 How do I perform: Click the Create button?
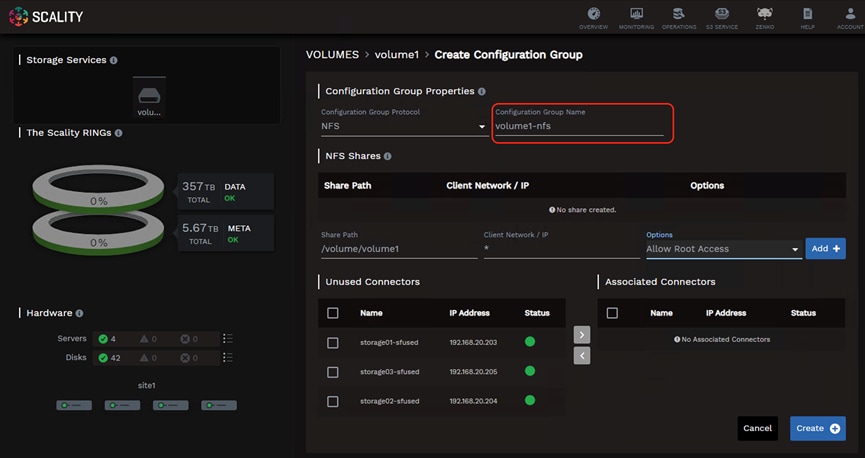point(818,428)
